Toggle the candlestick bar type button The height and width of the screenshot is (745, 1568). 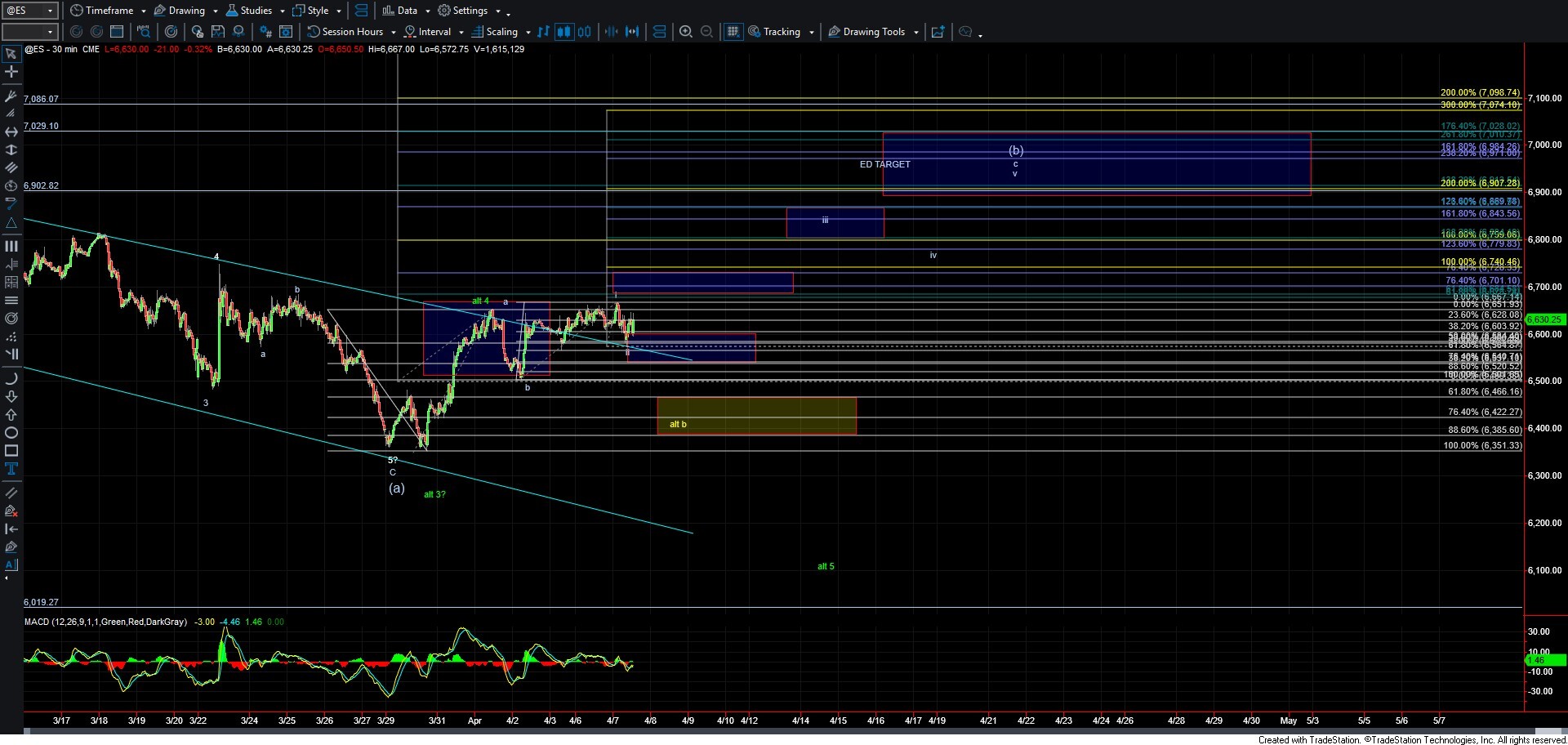[563, 32]
